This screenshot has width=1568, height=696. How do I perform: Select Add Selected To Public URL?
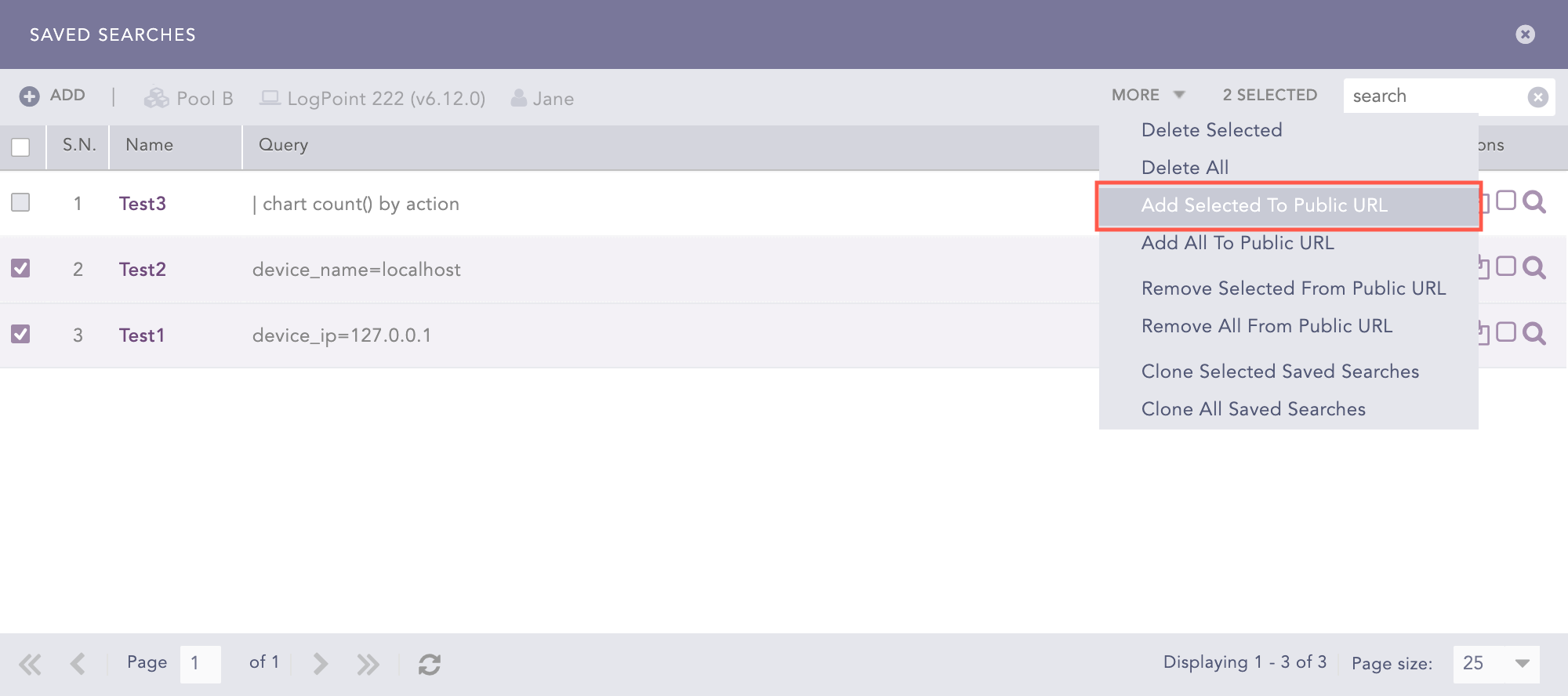click(x=1288, y=205)
